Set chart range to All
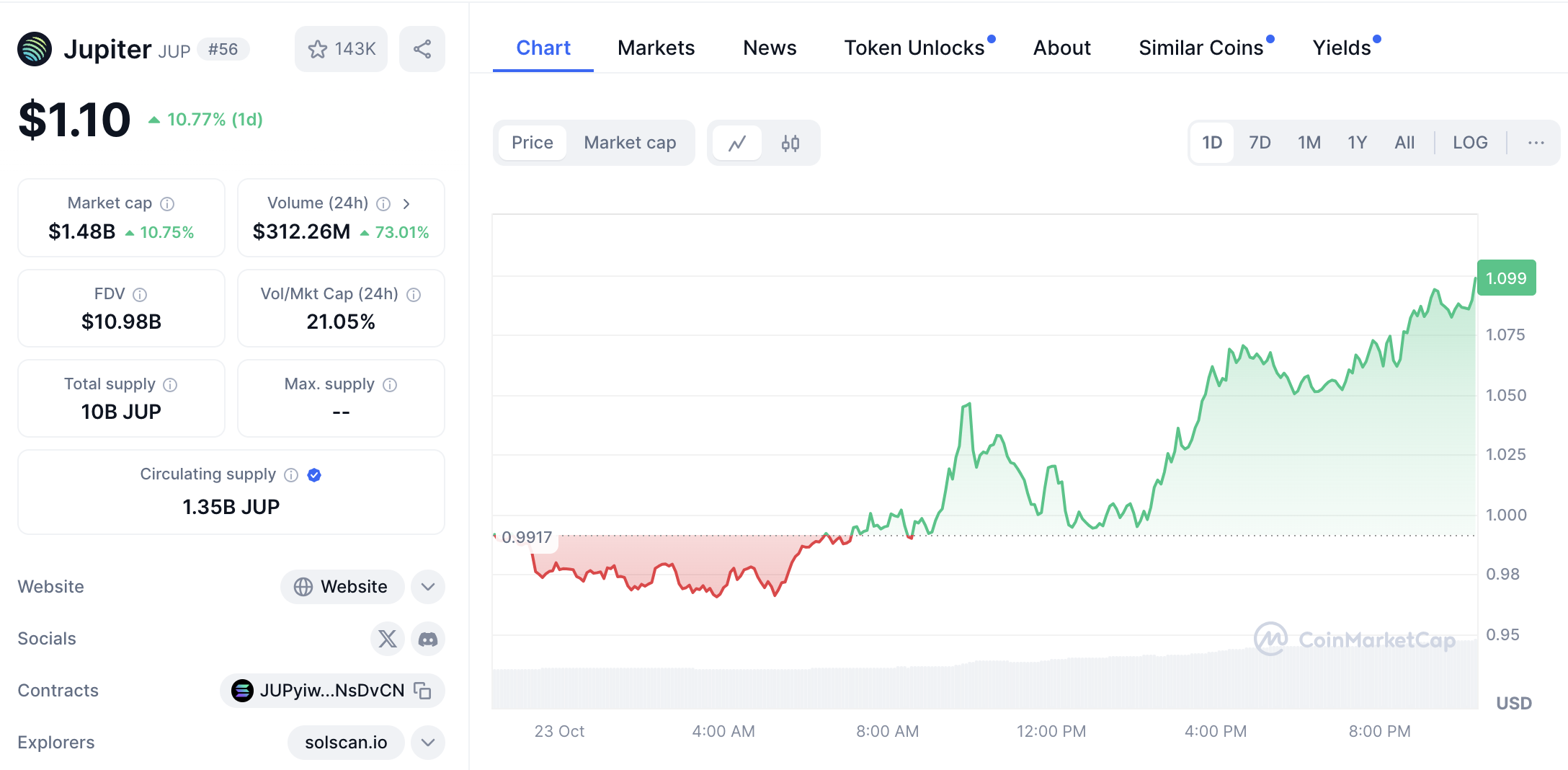Image resolution: width=1568 pixels, height=770 pixels. 1404,143
